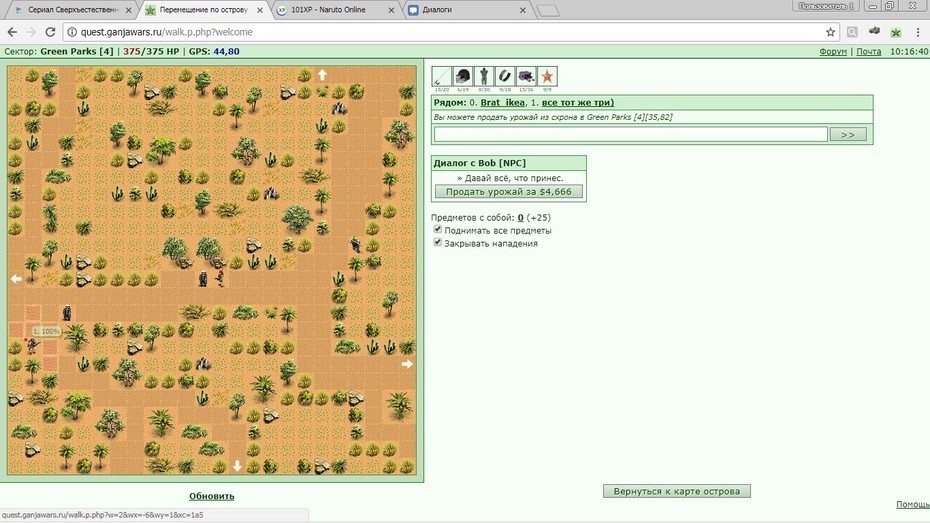The width and height of the screenshot is (930, 523).
Task: Click the fishing rod equipment slot icon
Action: [x=442, y=76]
